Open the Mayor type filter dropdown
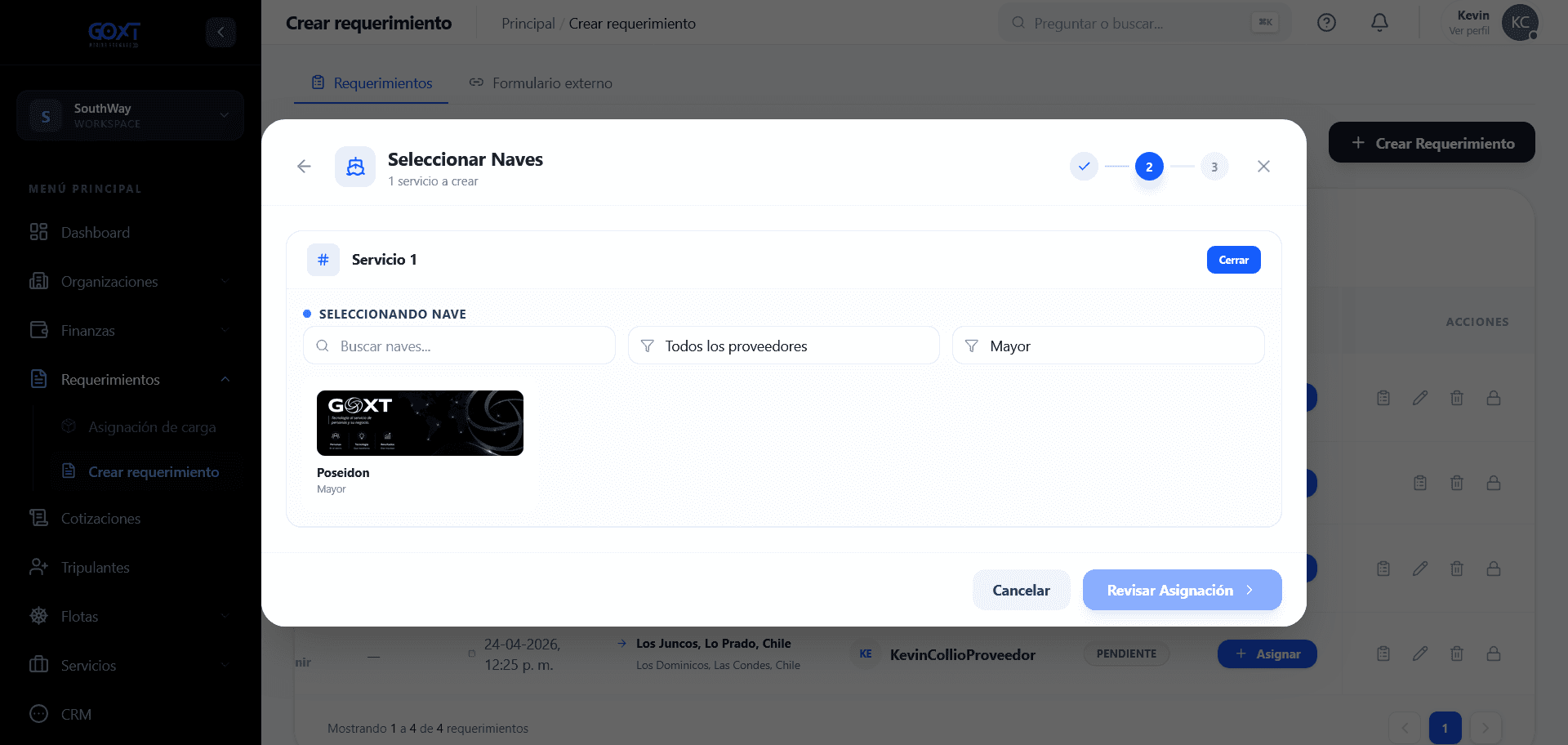 click(x=1108, y=346)
